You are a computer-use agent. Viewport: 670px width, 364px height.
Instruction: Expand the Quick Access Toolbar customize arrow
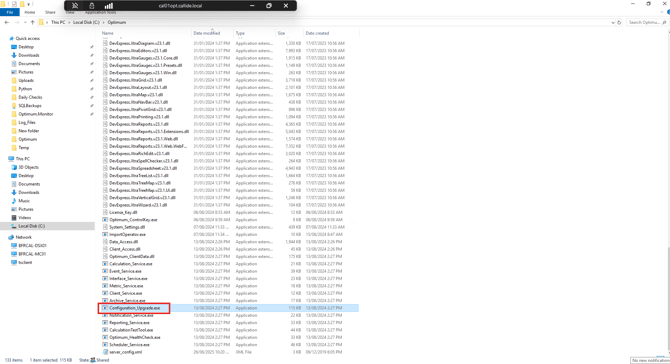pos(29,4)
